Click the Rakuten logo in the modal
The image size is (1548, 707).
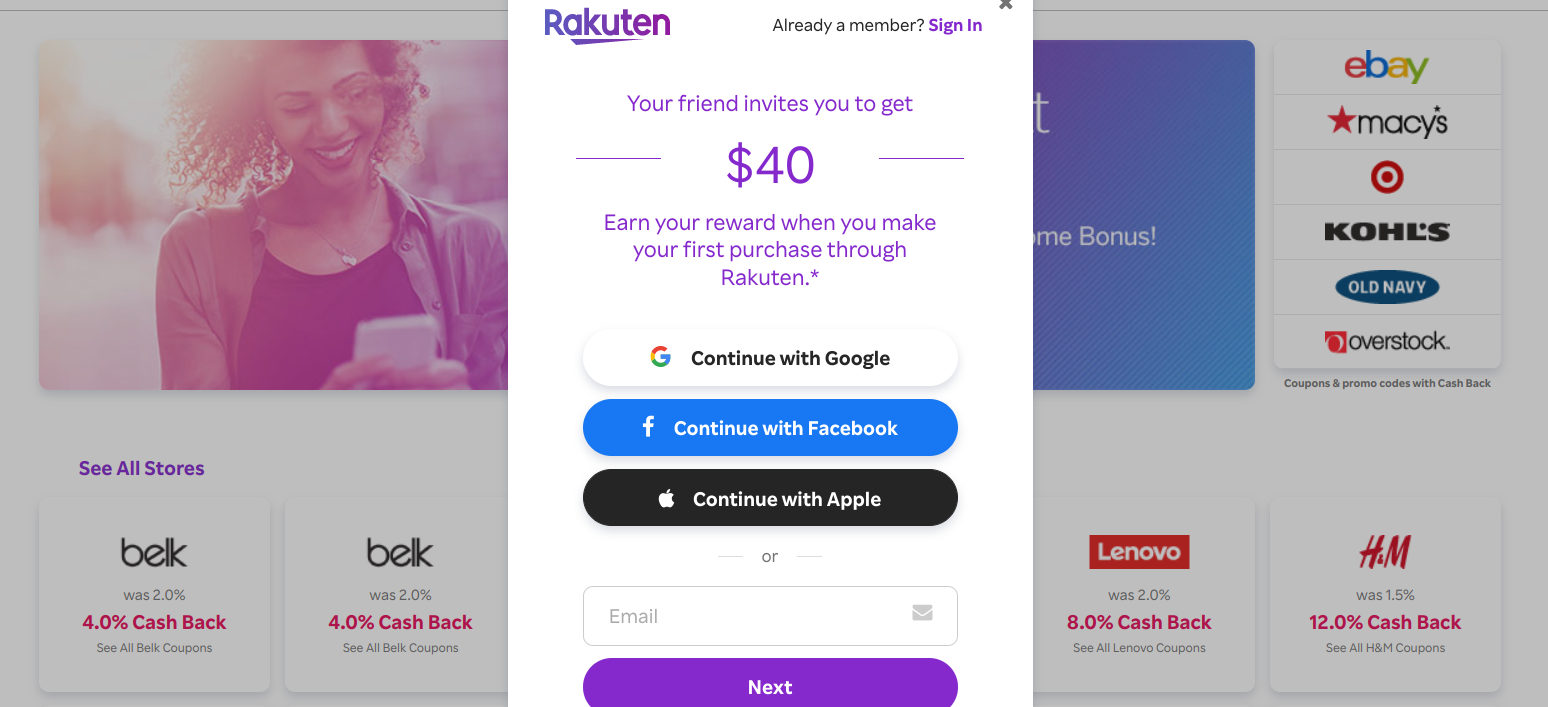[x=607, y=25]
